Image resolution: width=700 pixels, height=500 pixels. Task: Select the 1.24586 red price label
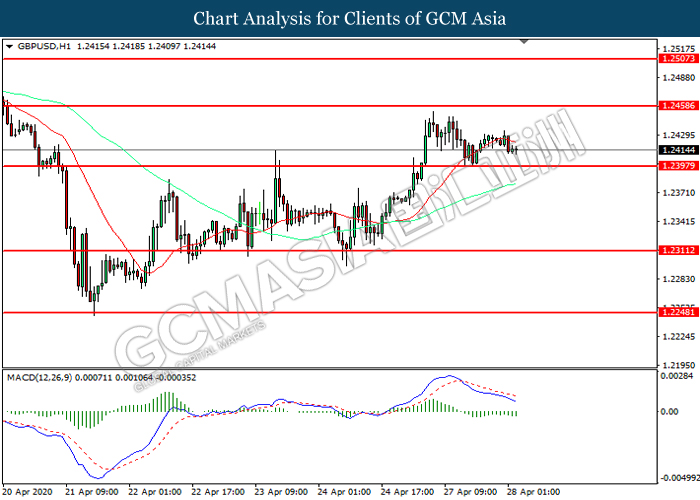click(x=678, y=106)
